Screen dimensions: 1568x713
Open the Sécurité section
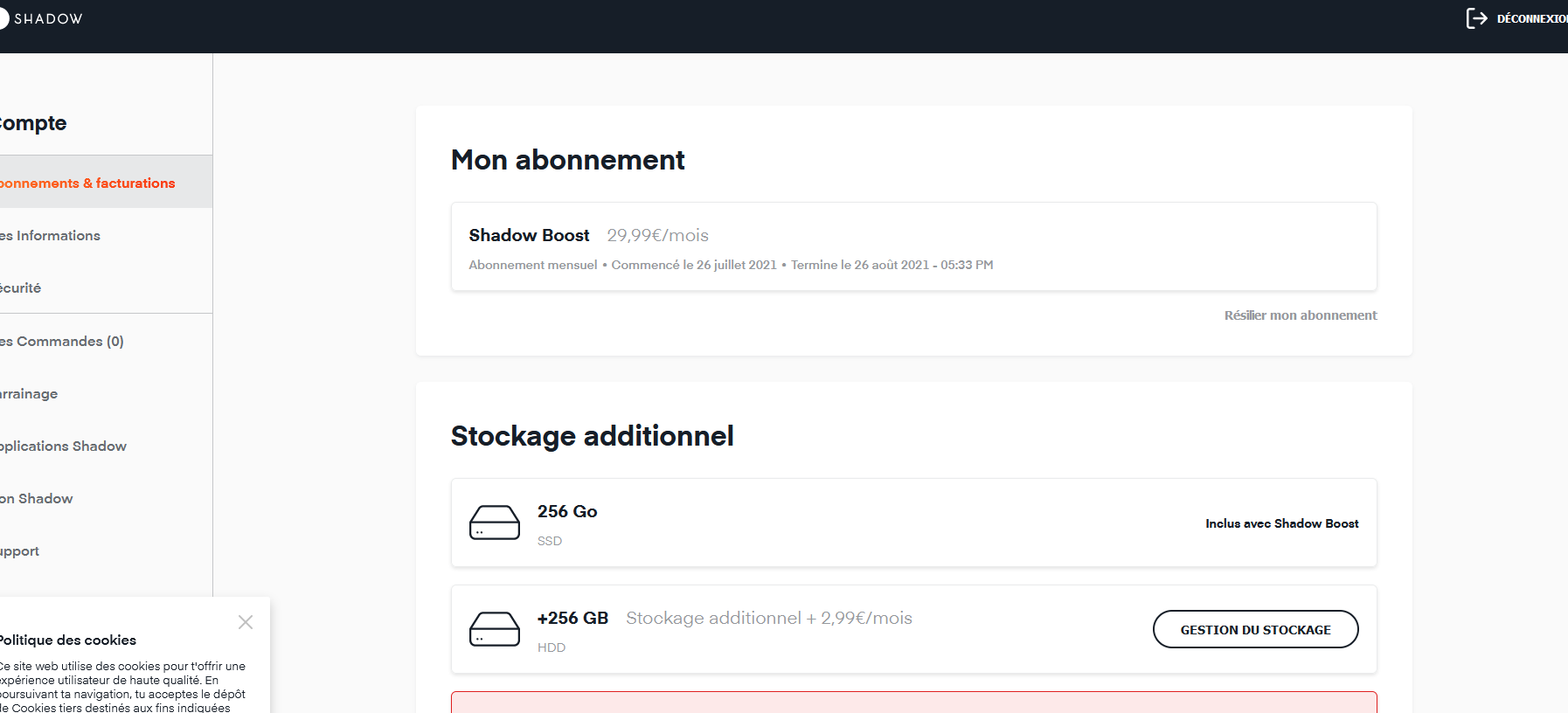point(21,288)
